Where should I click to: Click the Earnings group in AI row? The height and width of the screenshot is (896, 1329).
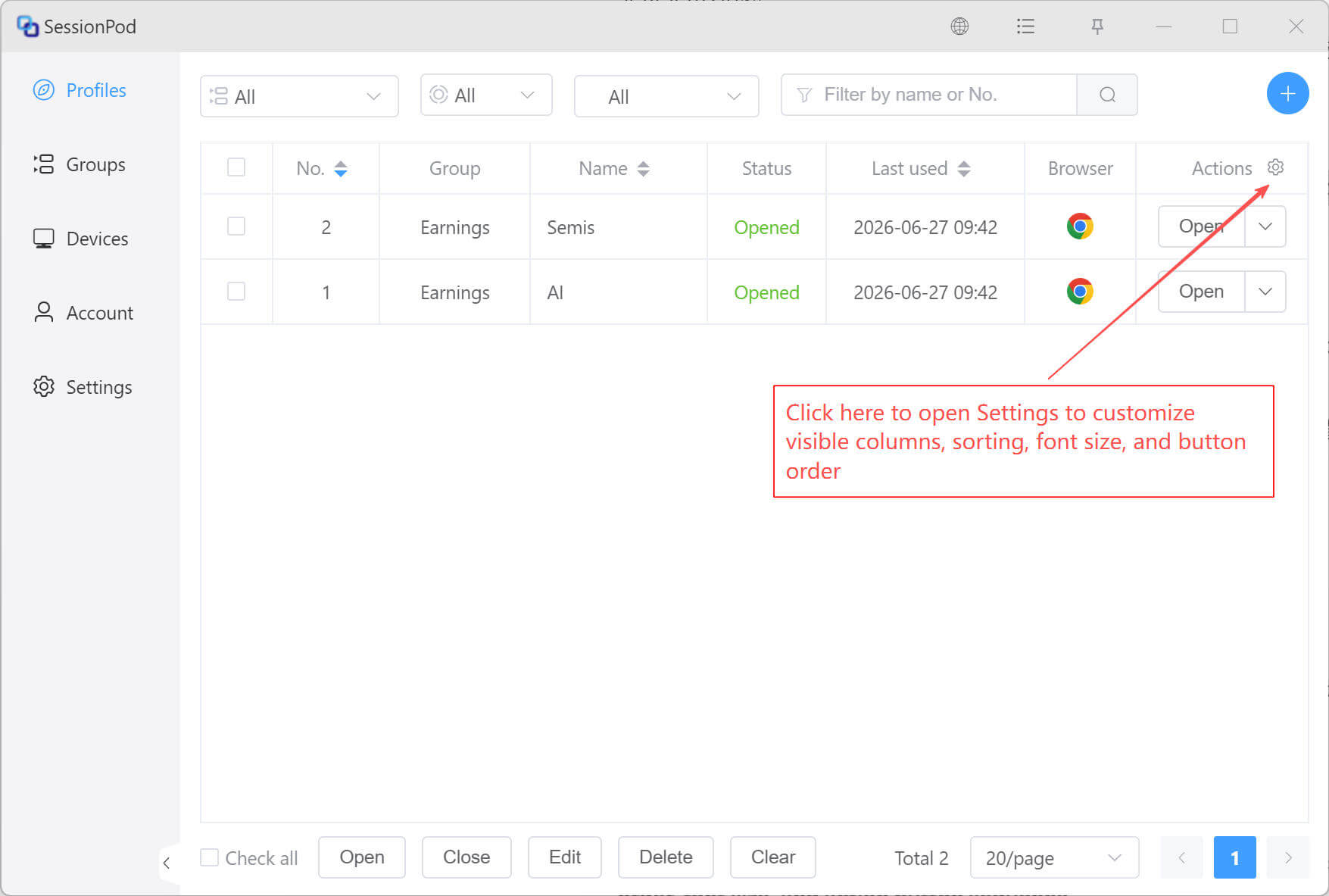click(x=455, y=293)
